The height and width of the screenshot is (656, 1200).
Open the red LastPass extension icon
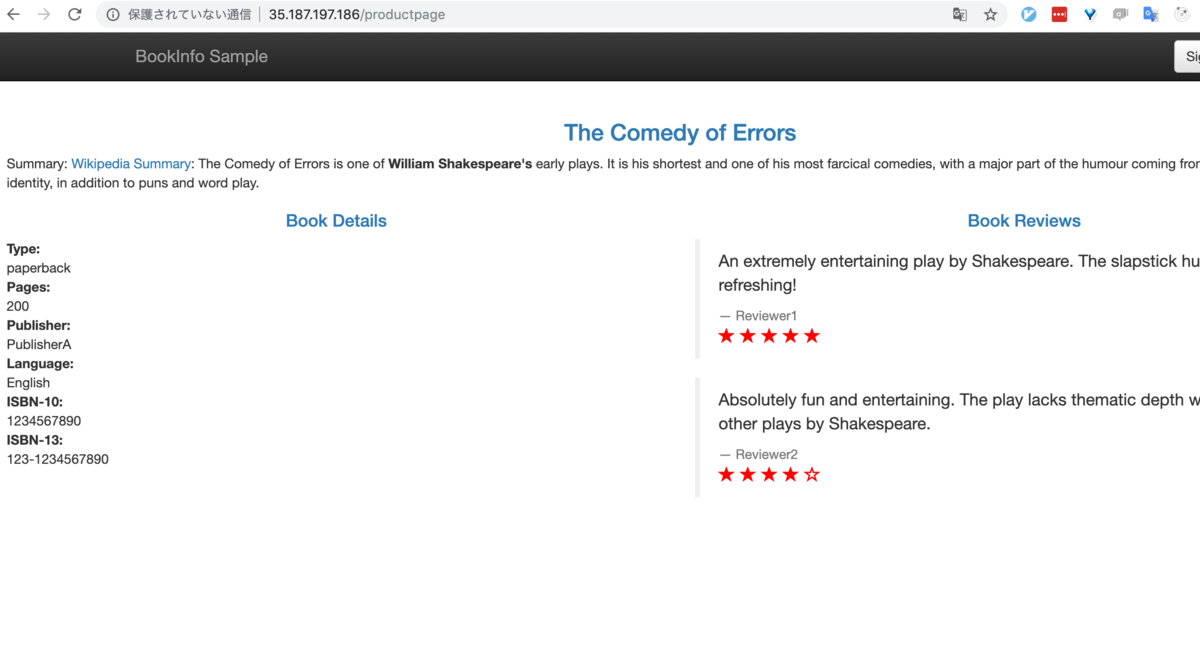tap(1059, 15)
